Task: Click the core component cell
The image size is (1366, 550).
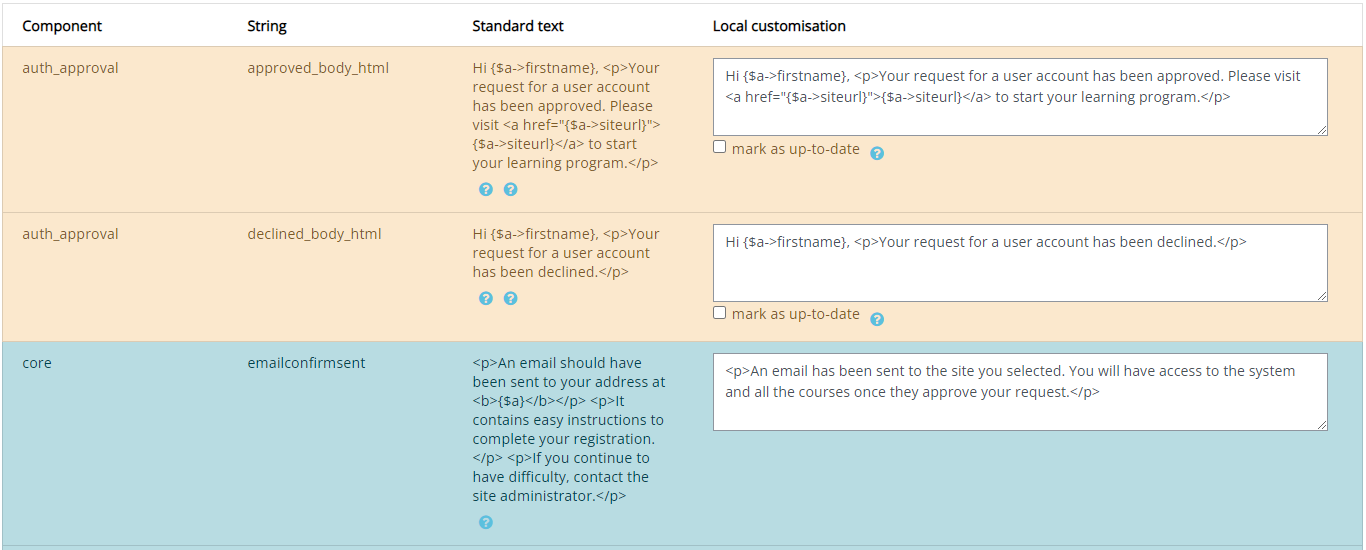Action: (x=37, y=363)
